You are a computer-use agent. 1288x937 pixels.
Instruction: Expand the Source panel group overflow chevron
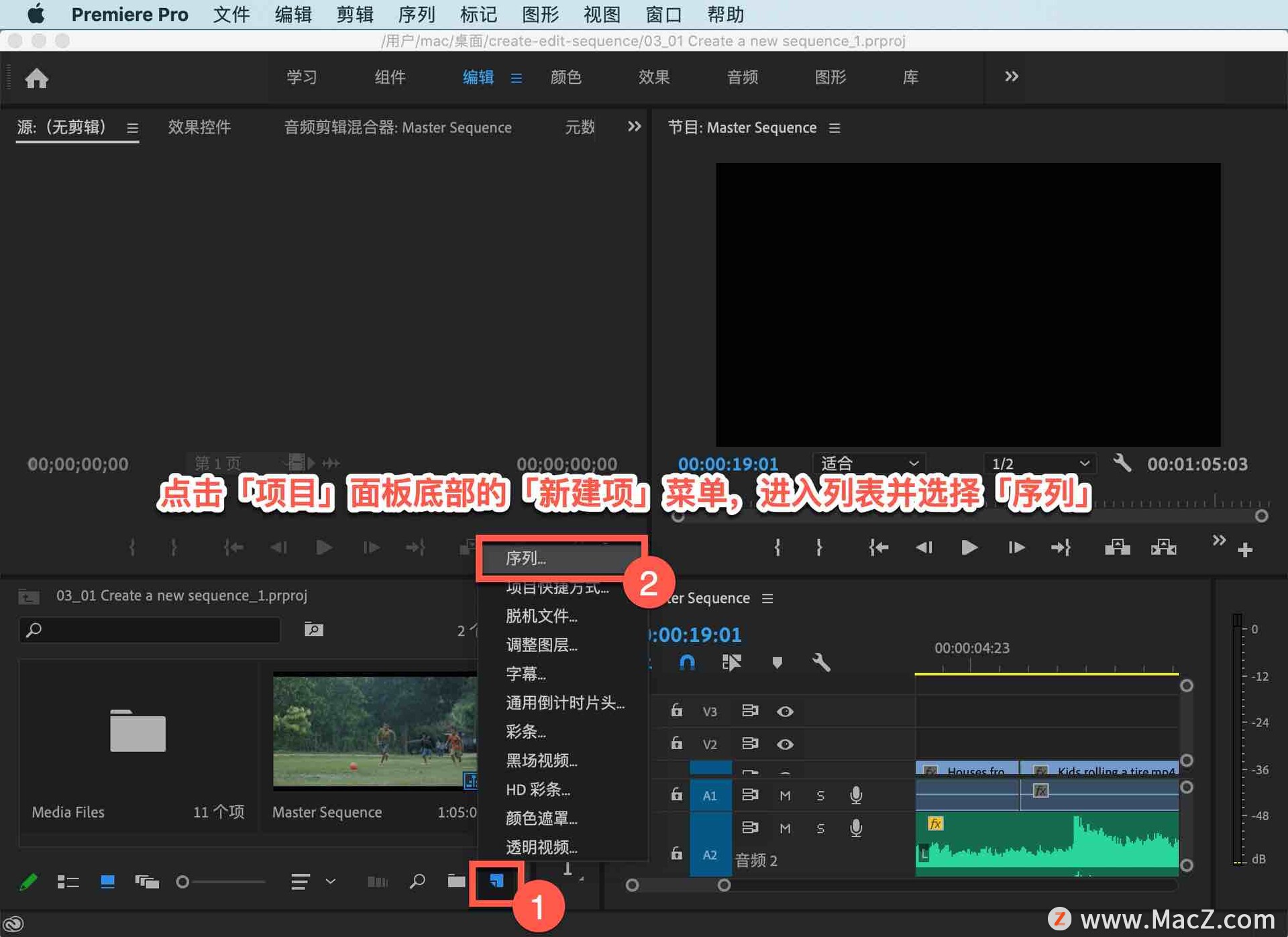(x=634, y=126)
